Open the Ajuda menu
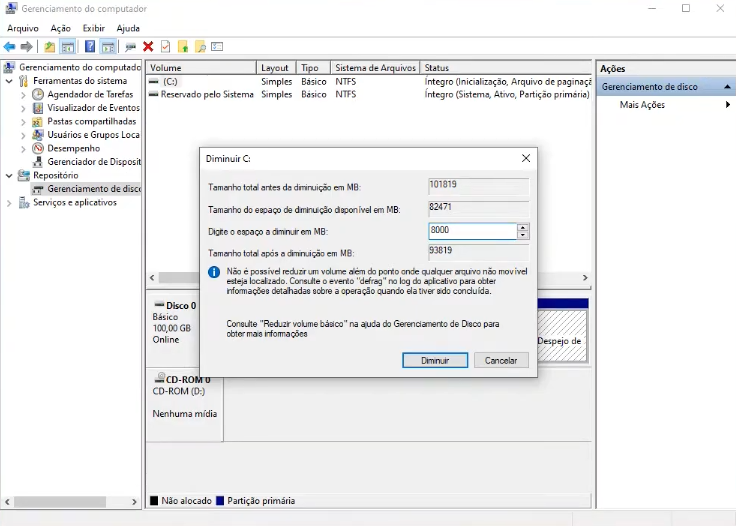 [x=128, y=28]
